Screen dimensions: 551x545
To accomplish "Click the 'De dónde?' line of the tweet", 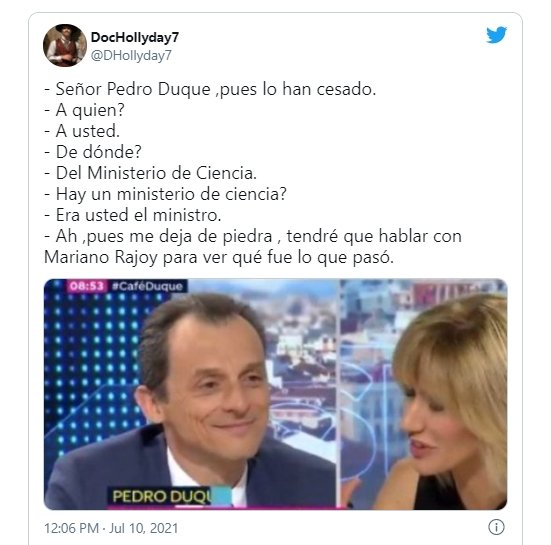I will pyautogui.click(x=93, y=152).
